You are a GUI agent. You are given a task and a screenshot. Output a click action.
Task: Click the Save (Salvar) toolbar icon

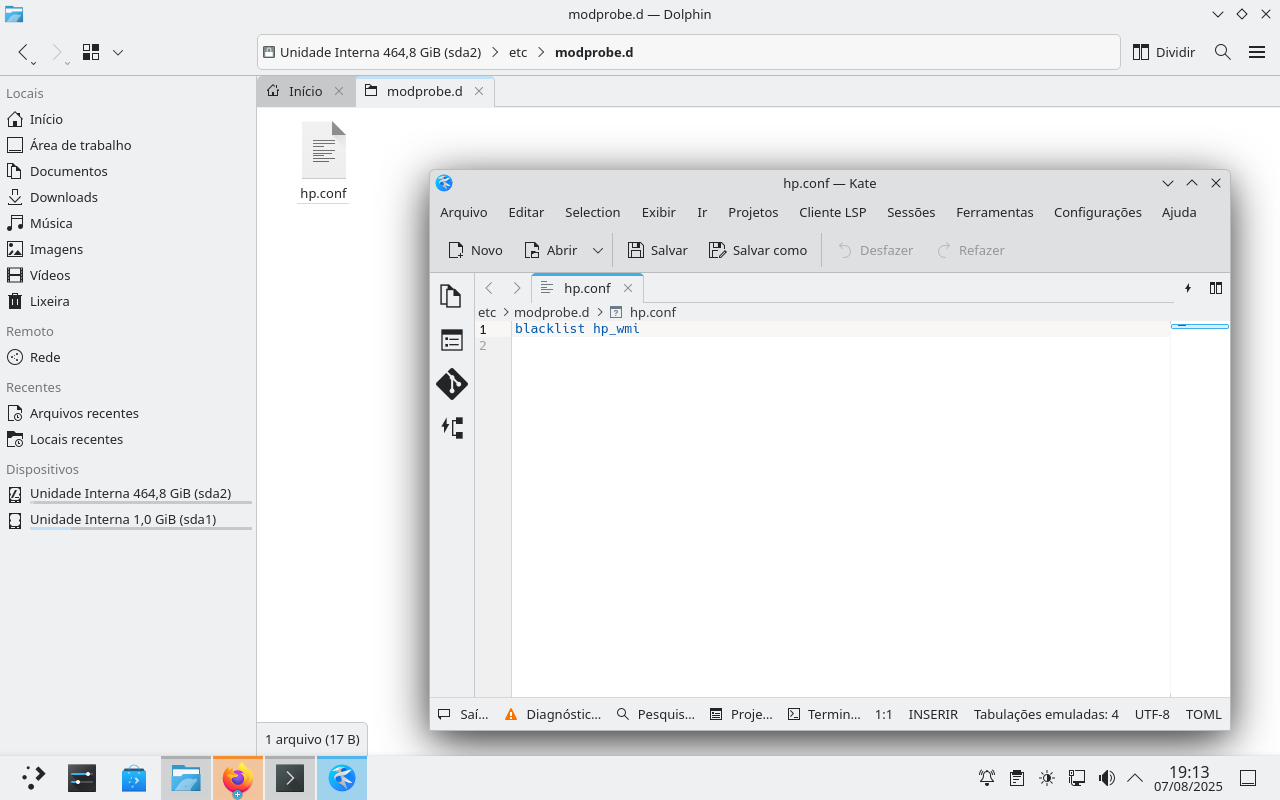[x=657, y=250]
